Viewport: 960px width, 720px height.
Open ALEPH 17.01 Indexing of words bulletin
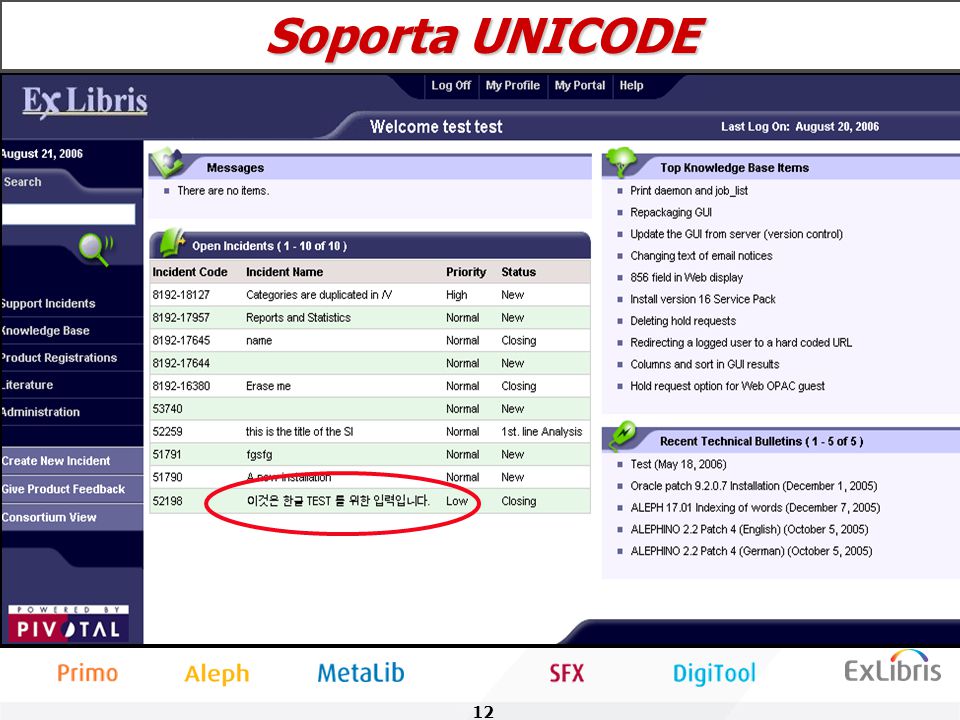click(x=755, y=508)
